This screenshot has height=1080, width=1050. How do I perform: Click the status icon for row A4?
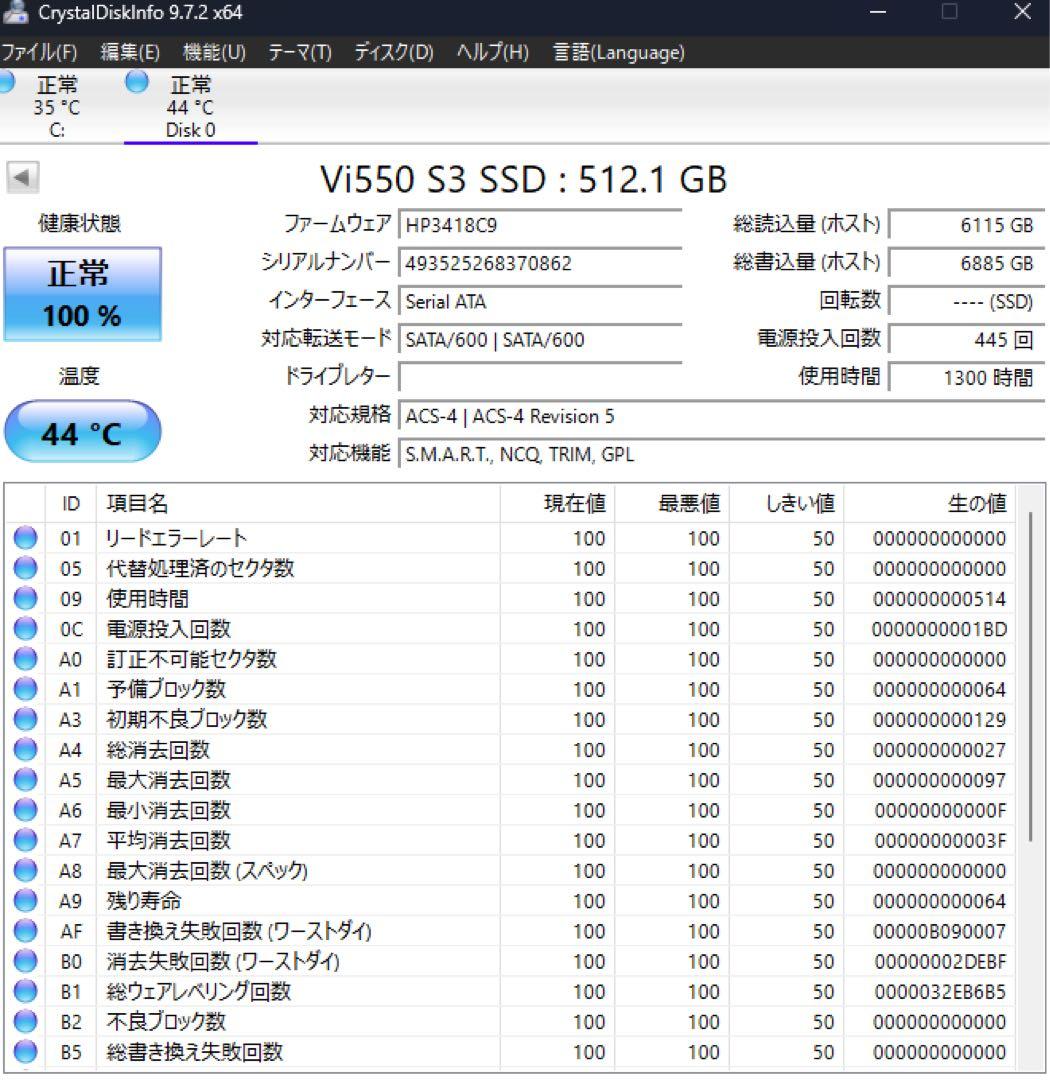pyautogui.click(x=25, y=749)
